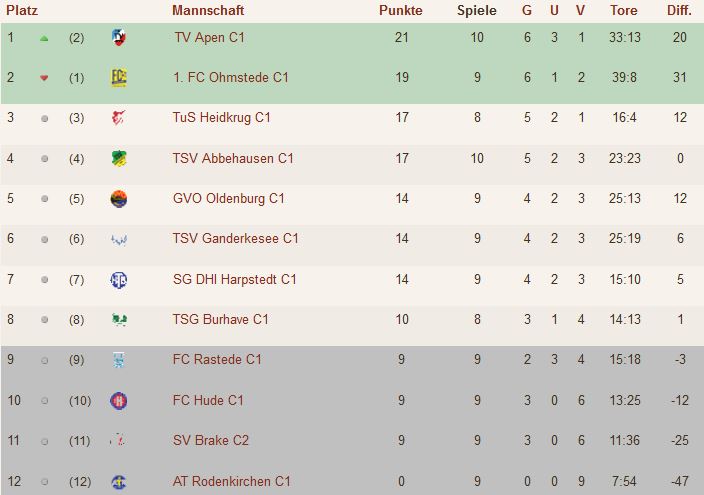704x495 pixels.
Task: Click the Diff. column header
Action: tap(679, 11)
